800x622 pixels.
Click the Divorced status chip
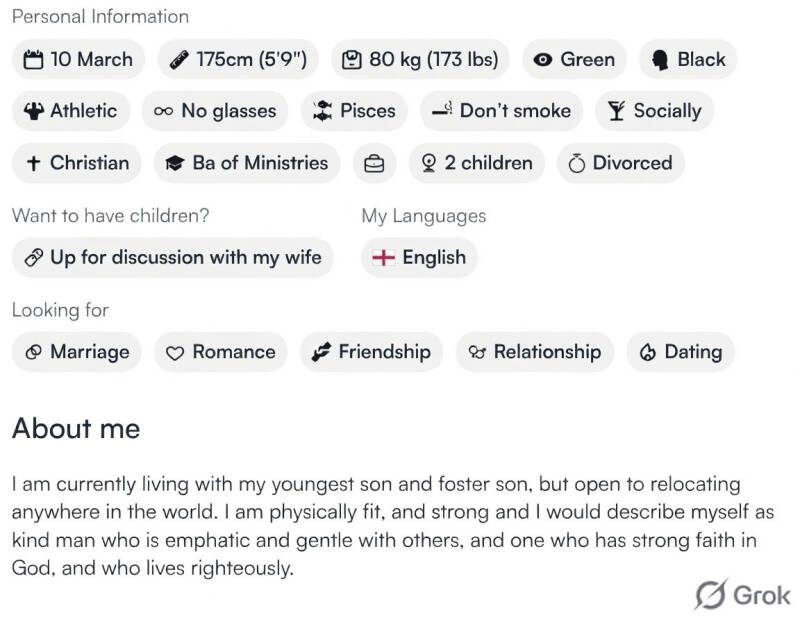click(620, 163)
